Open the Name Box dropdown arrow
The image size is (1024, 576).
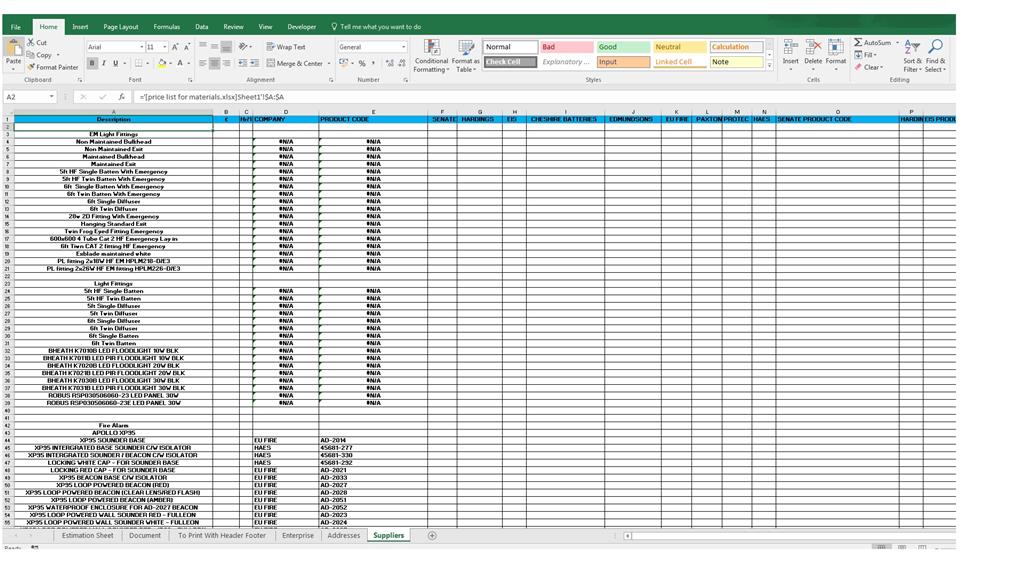[x=51, y=97]
